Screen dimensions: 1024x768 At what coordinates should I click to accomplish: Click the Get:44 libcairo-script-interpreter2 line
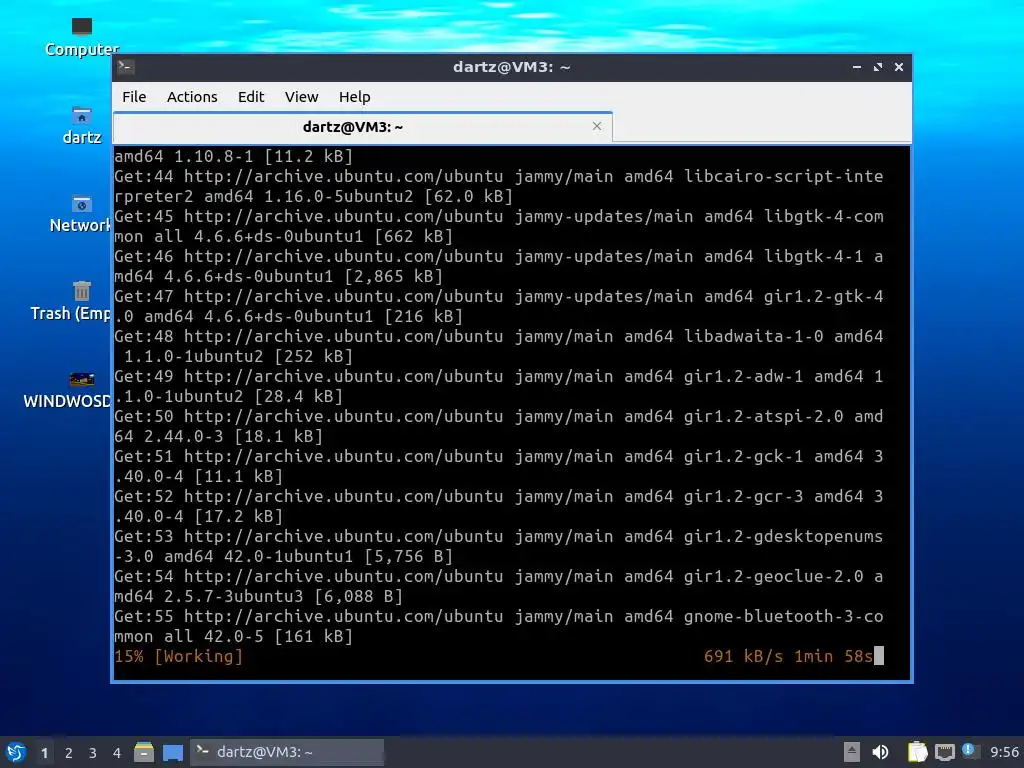click(499, 186)
